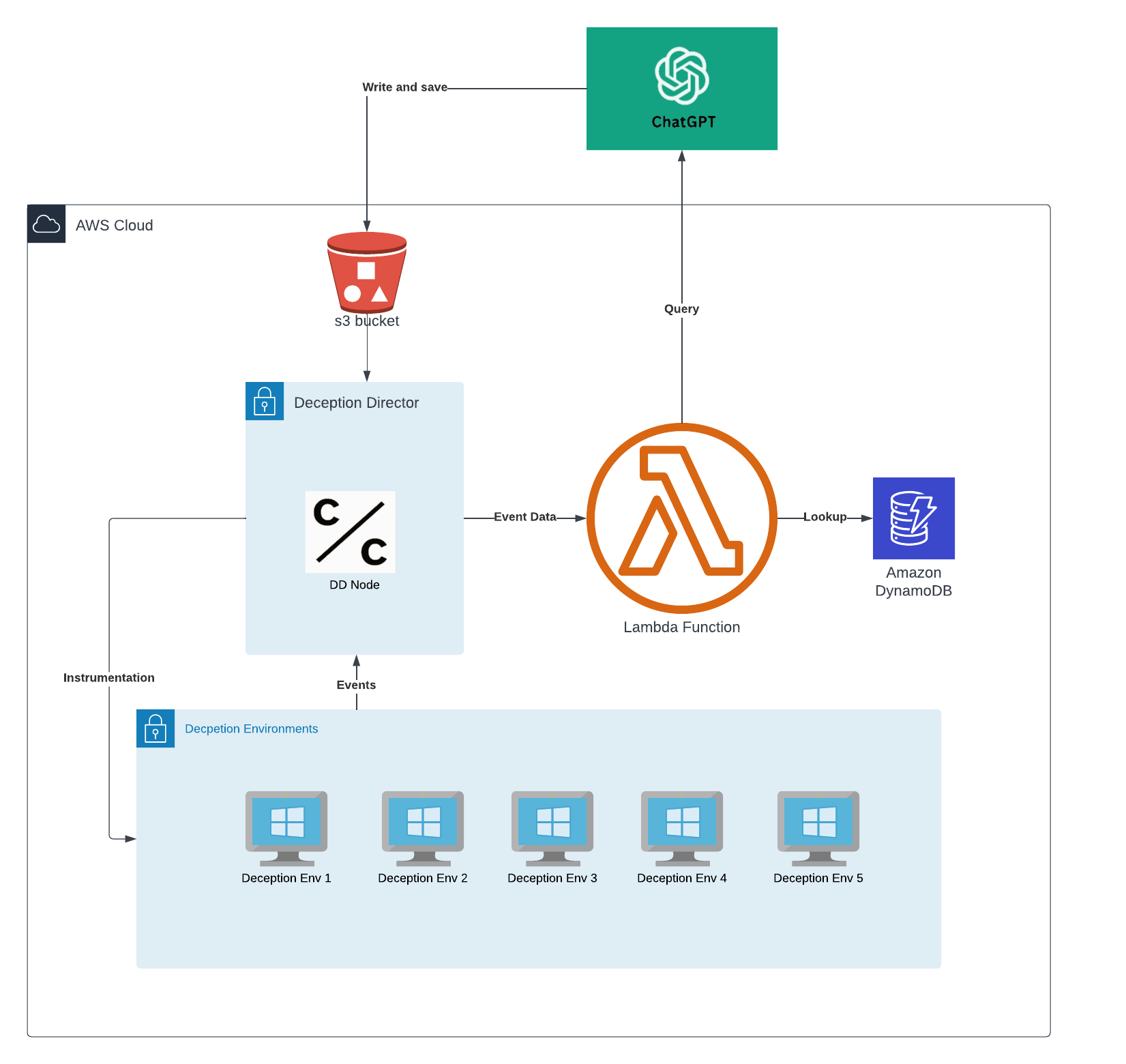The height and width of the screenshot is (1064, 1126).
Task: Select the "Deception Env 1" caption
Action: click(x=286, y=878)
